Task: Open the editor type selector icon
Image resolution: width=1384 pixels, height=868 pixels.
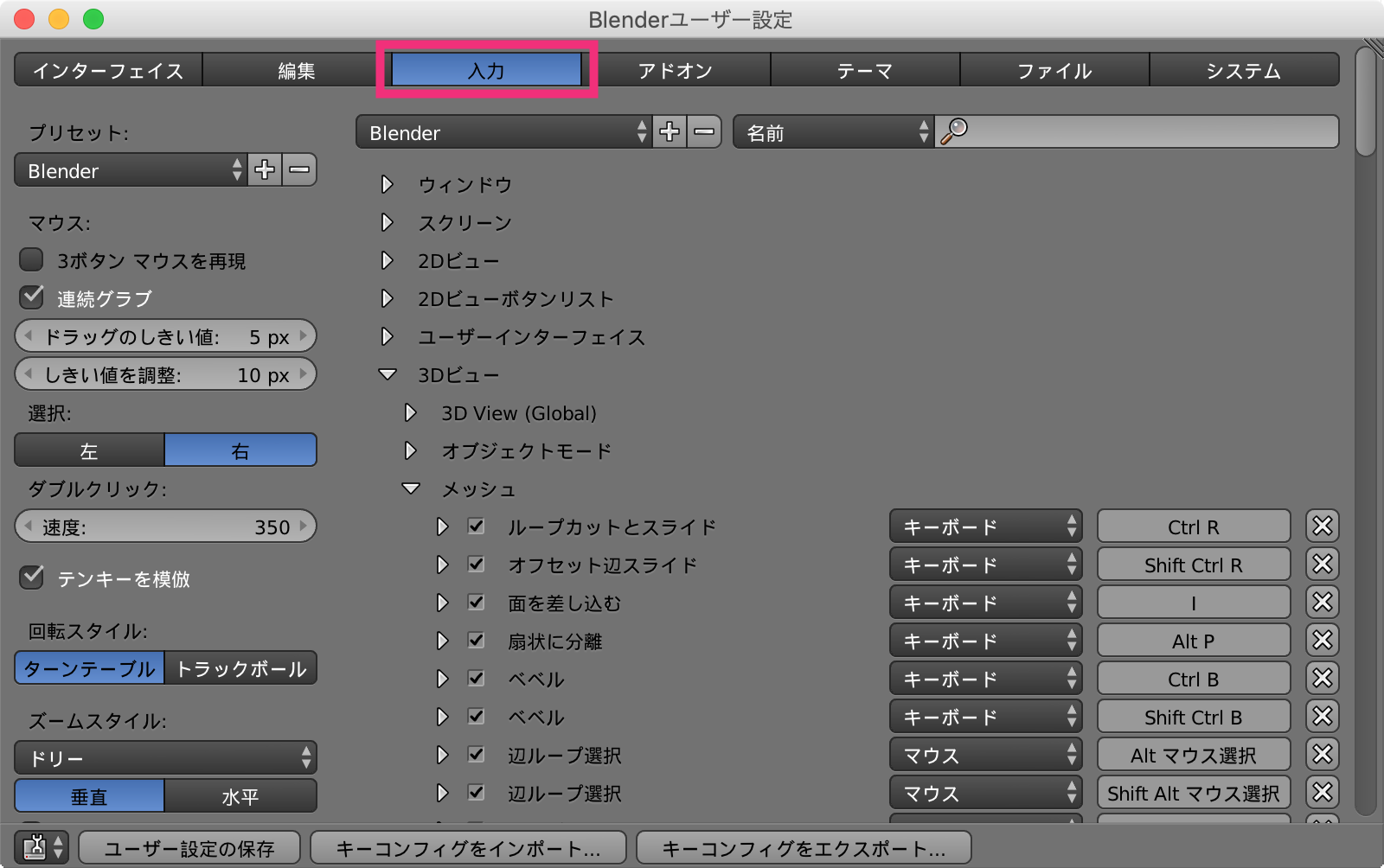Action: point(42,847)
